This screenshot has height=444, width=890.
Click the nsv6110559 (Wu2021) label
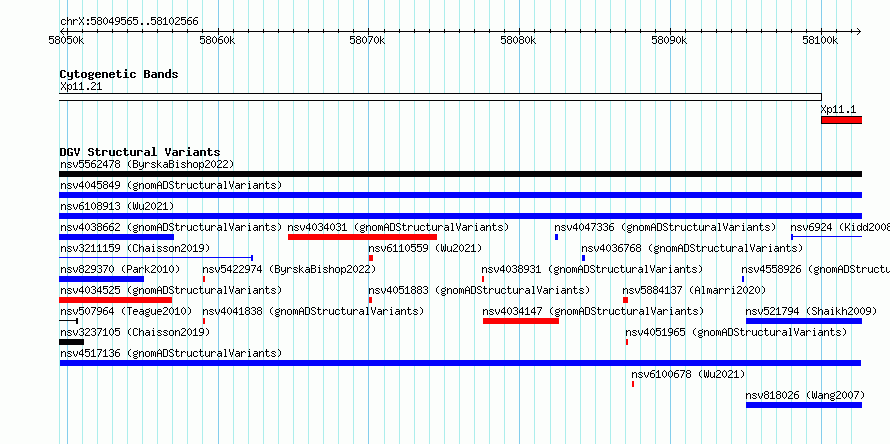pos(425,249)
